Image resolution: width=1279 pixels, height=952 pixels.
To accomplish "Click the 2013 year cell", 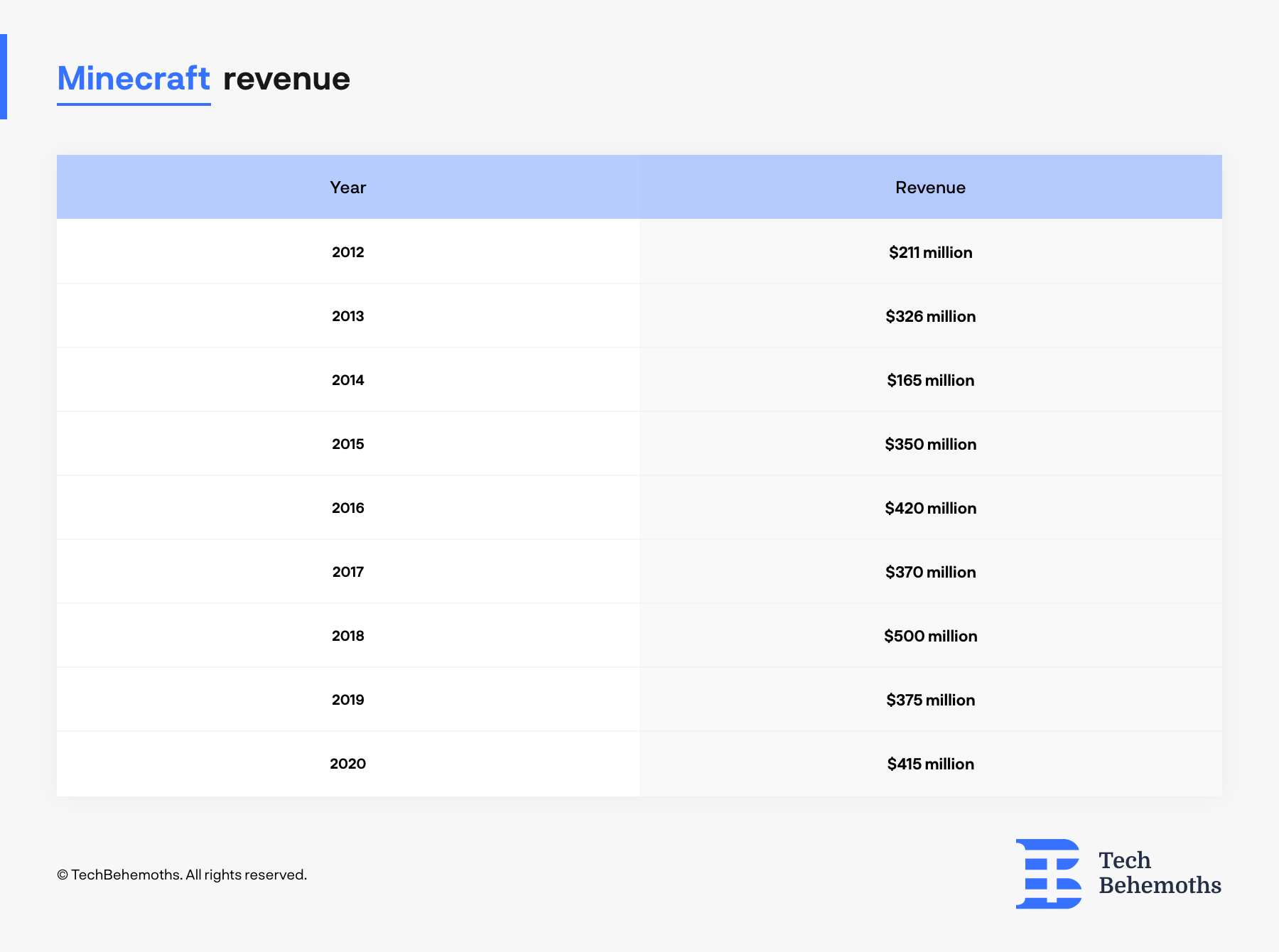I will 348,315.
